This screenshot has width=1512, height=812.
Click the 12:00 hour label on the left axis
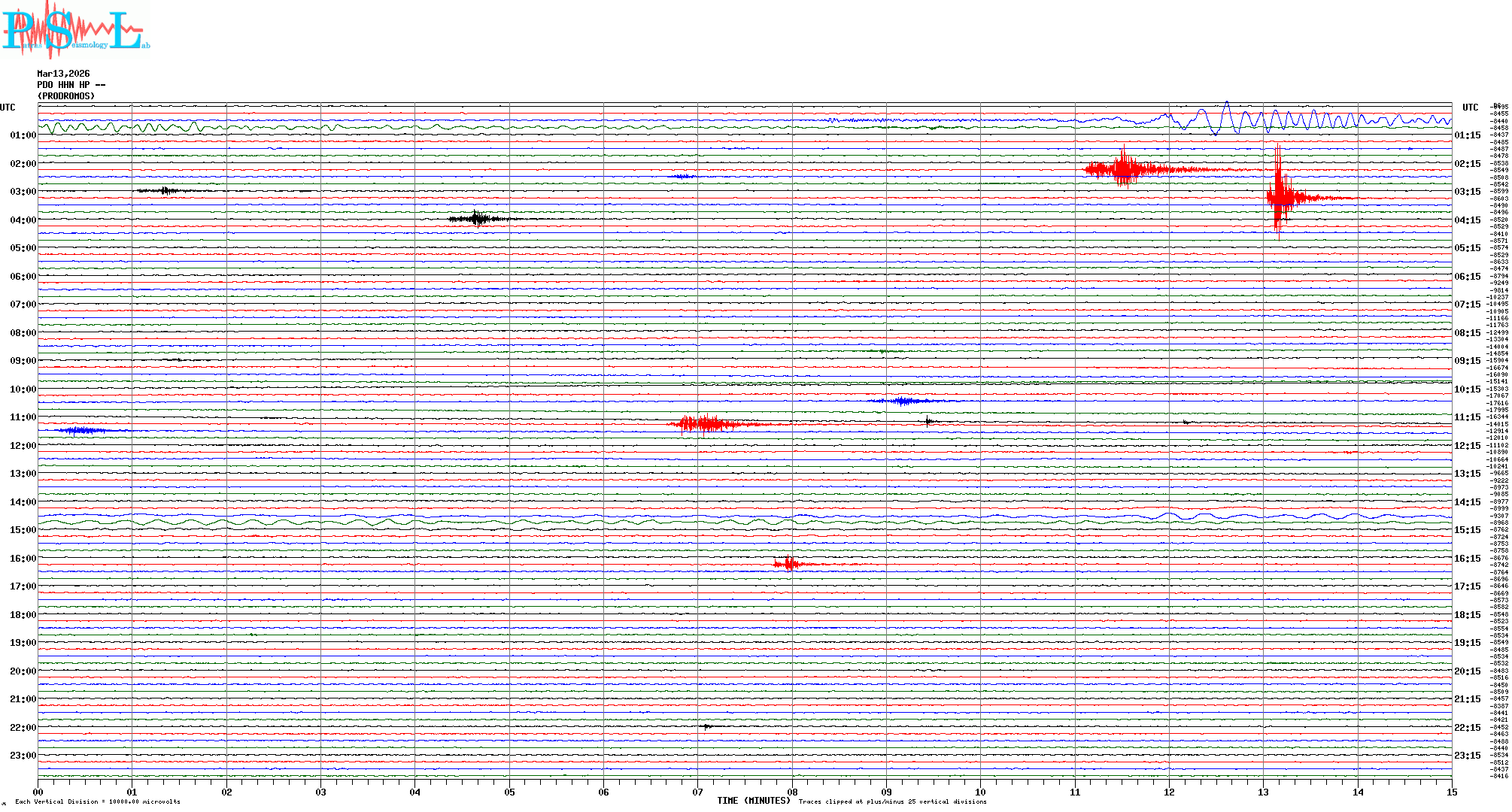[23, 446]
